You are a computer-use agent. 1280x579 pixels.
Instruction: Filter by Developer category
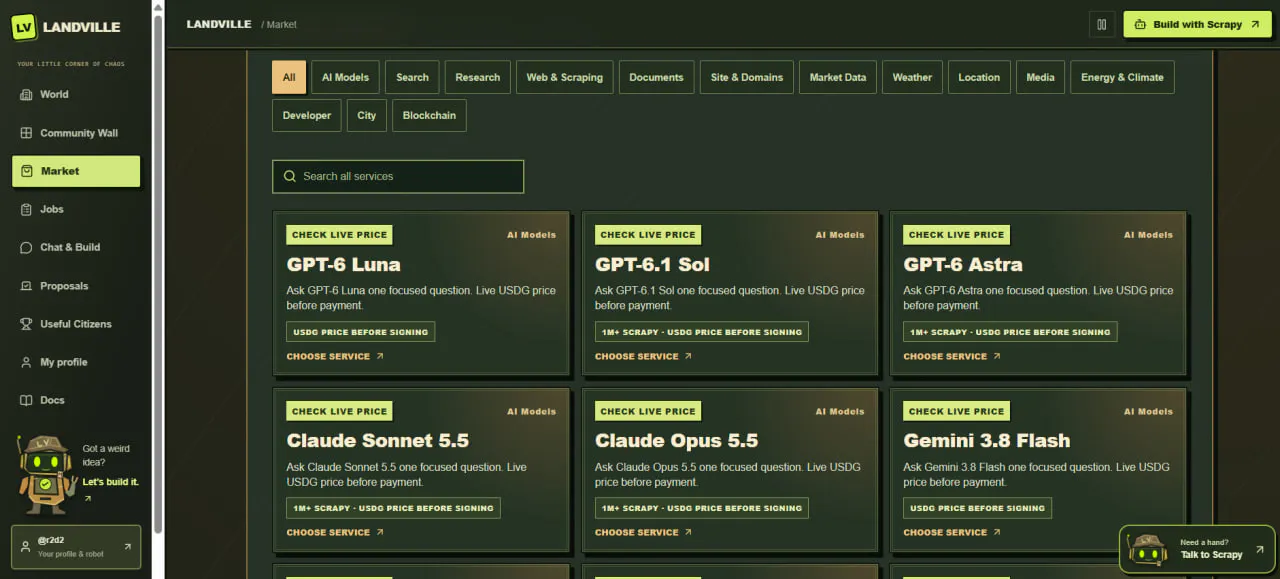click(x=307, y=115)
